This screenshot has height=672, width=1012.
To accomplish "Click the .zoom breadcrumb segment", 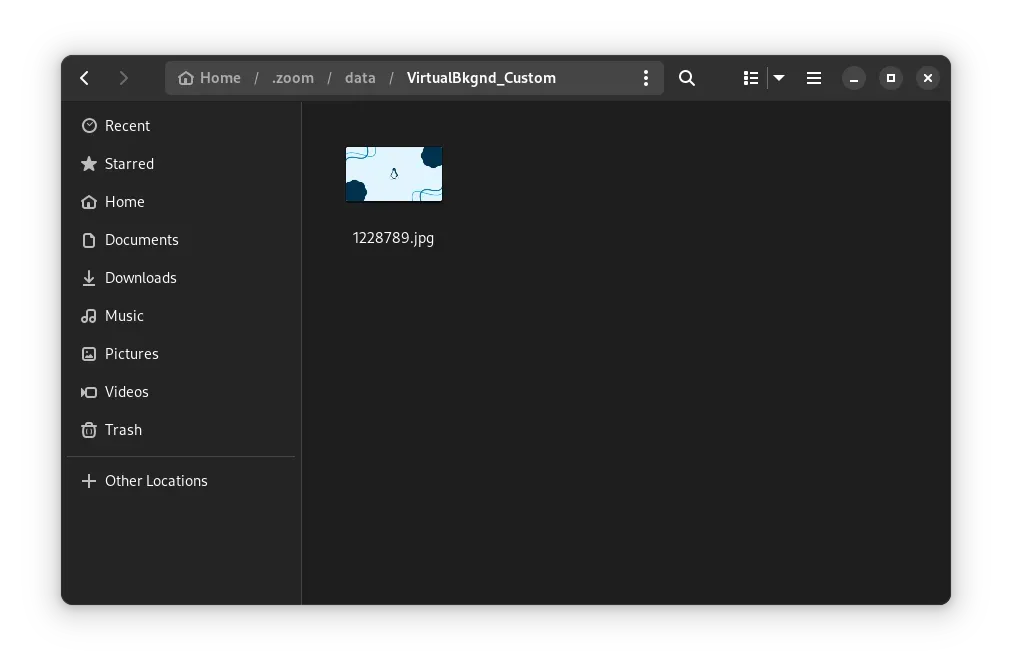I will 292,77.
